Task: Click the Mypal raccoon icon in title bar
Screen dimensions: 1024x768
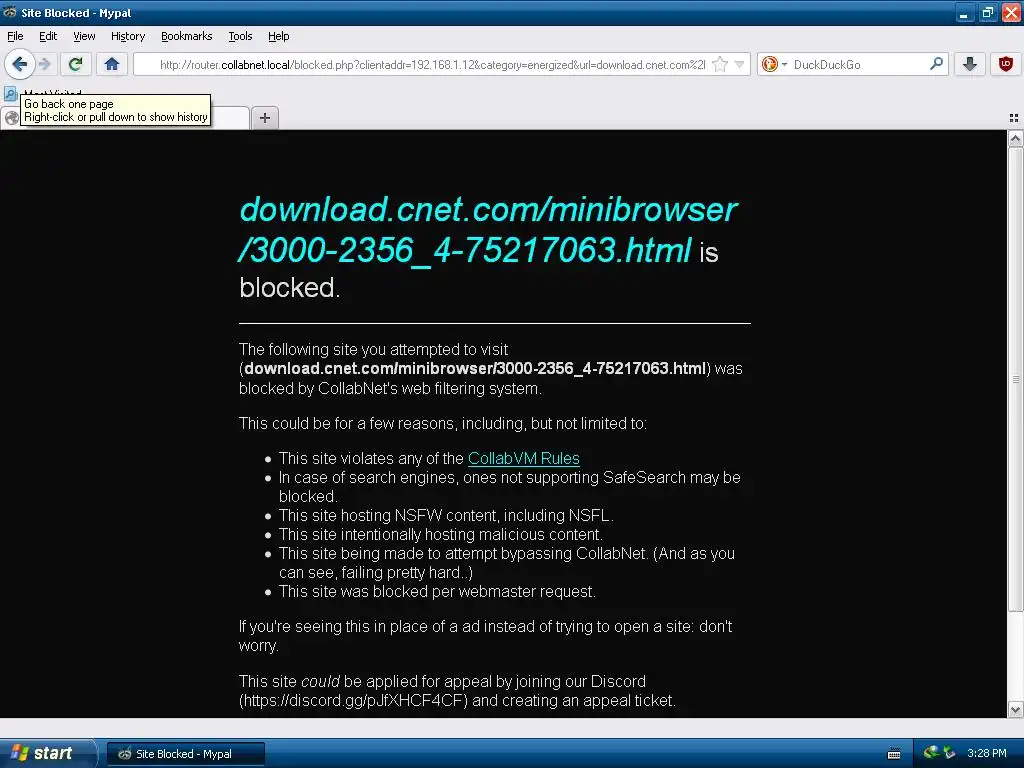Action: click(10, 12)
